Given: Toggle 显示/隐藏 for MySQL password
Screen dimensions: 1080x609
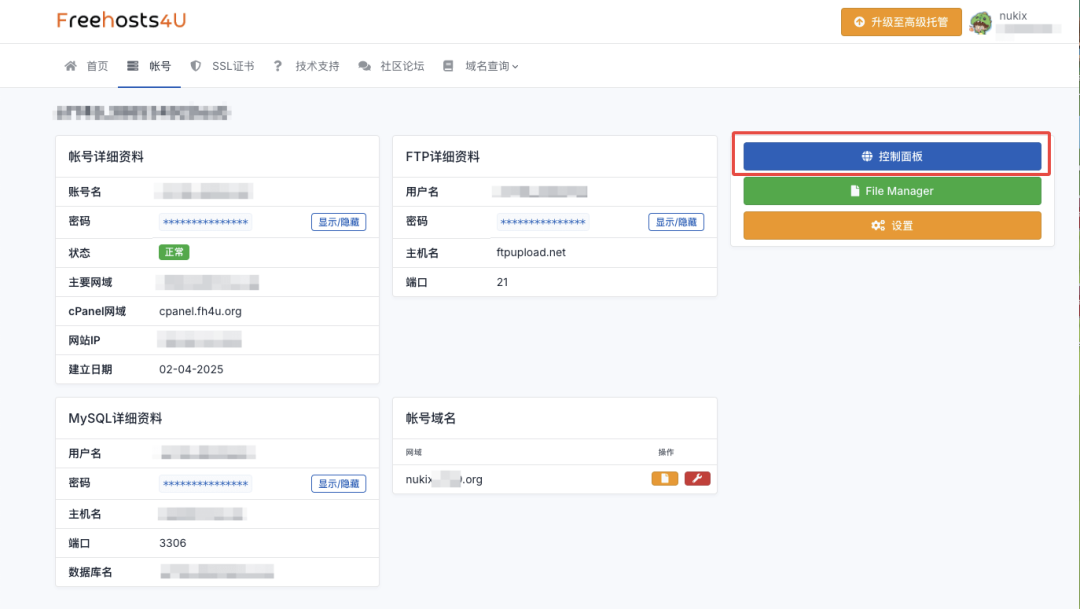Looking at the screenshot, I should (x=338, y=484).
